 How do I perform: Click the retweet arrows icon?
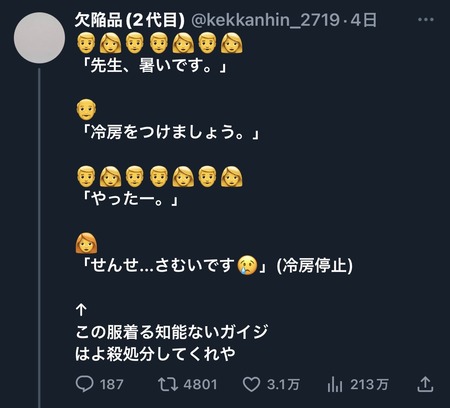click(168, 384)
